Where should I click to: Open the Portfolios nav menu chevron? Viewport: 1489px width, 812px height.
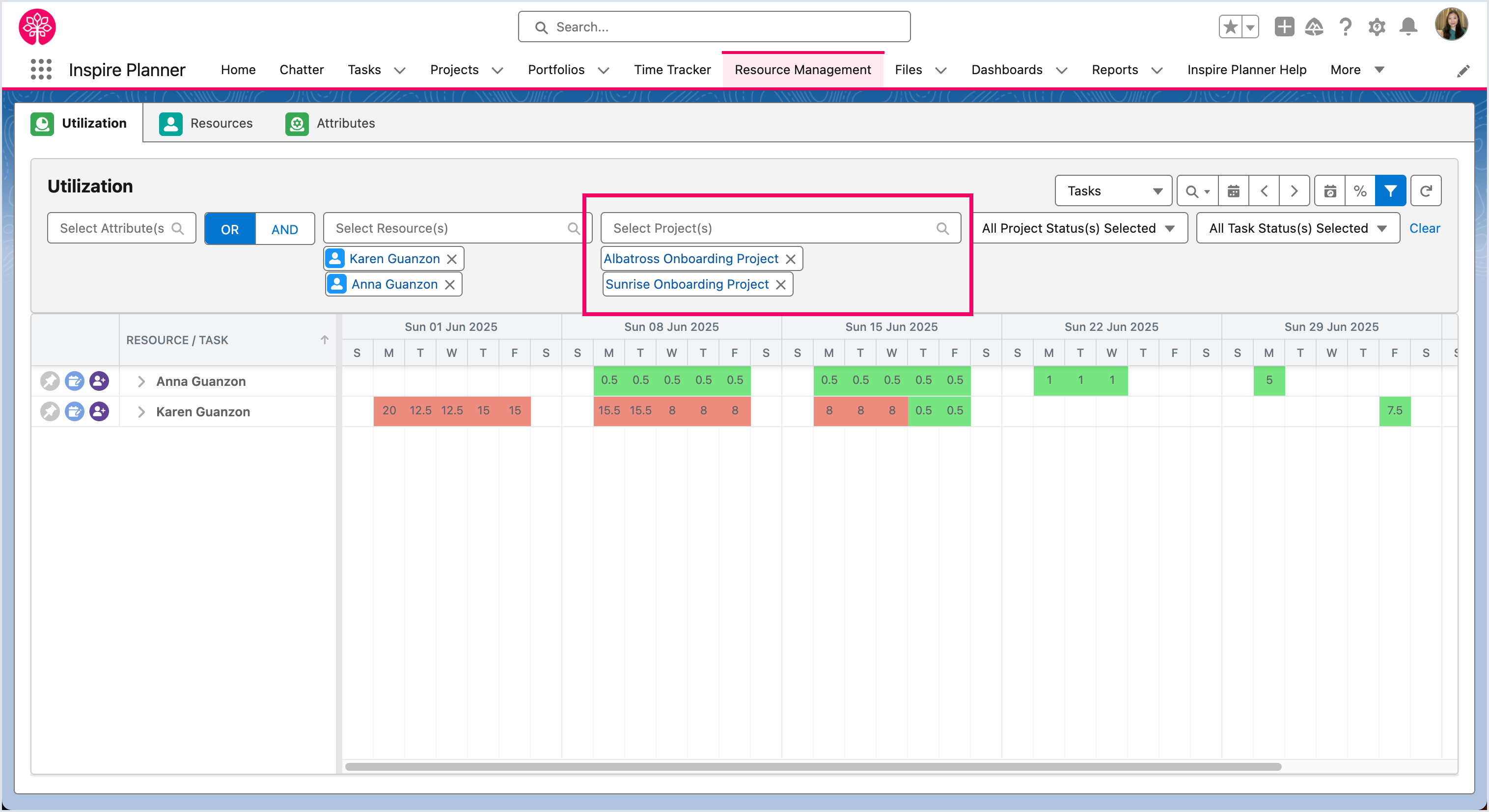[604, 71]
